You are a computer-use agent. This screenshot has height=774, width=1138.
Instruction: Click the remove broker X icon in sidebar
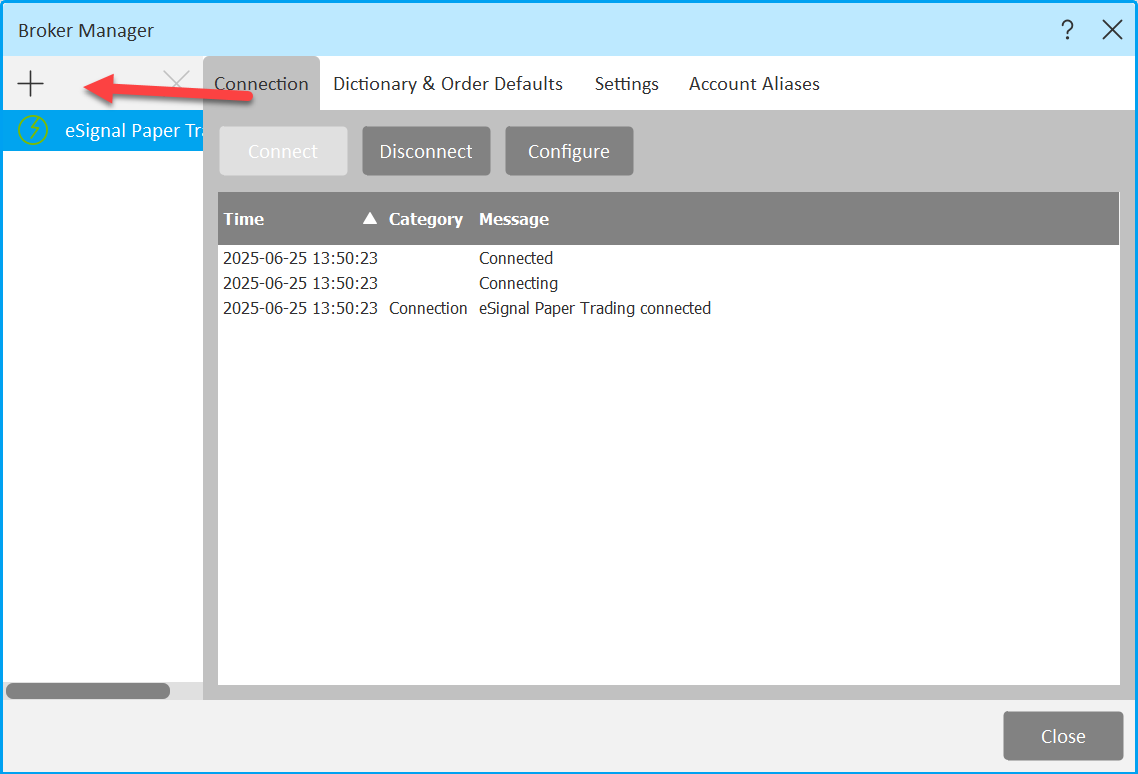(x=177, y=82)
